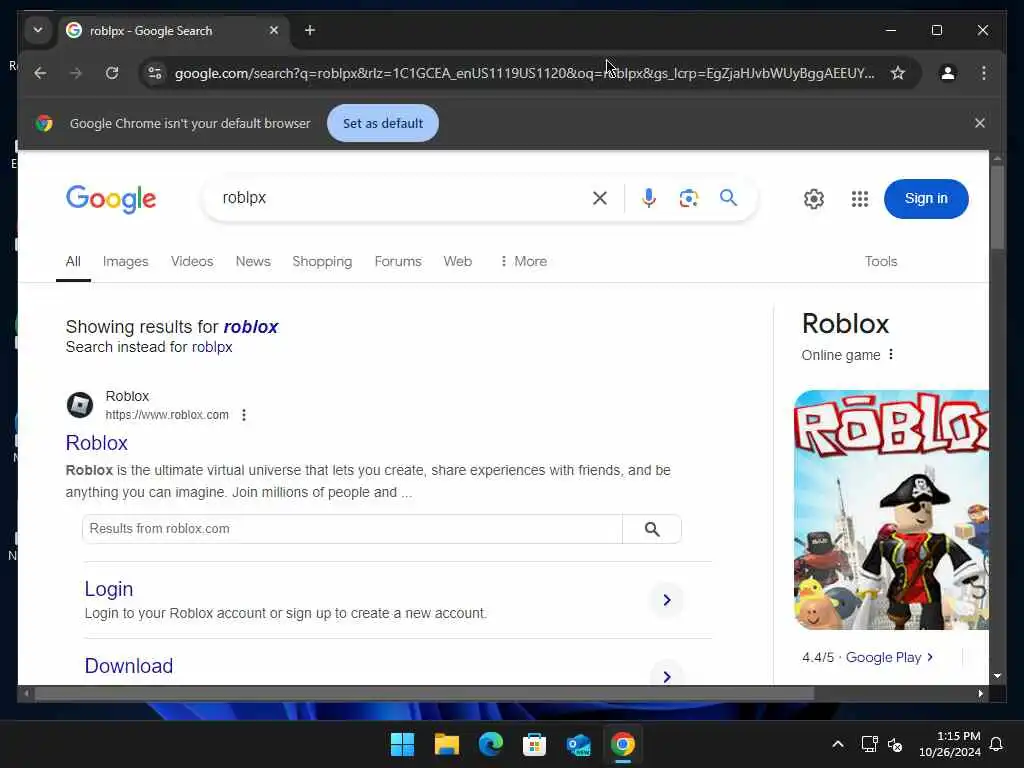Switch to News tab

coord(253,262)
